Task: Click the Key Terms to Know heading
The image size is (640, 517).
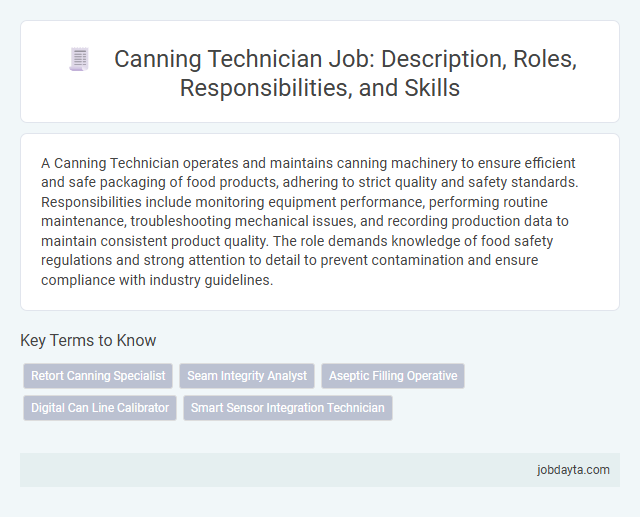Action: click(x=88, y=340)
